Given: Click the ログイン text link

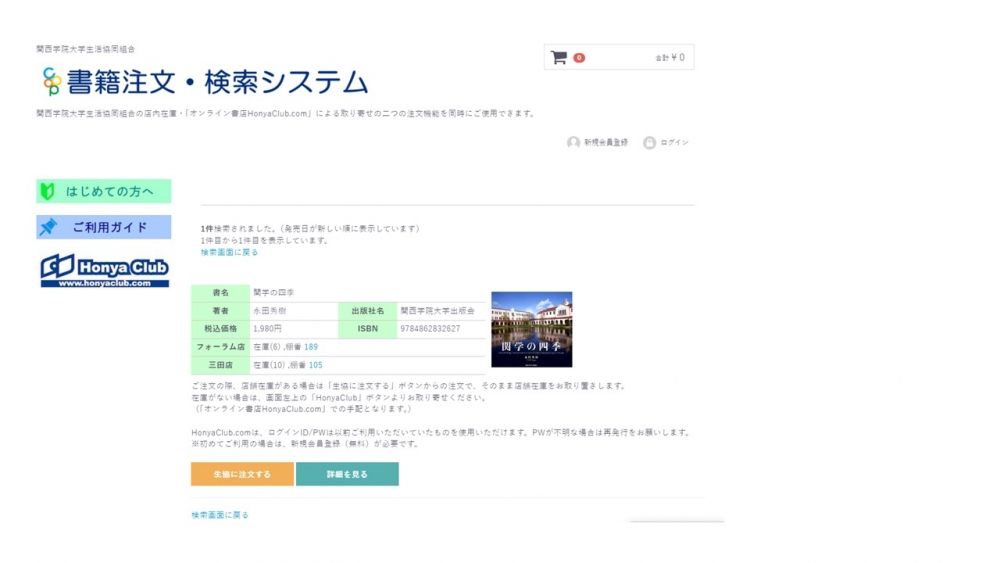Looking at the screenshot, I should 674,143.
